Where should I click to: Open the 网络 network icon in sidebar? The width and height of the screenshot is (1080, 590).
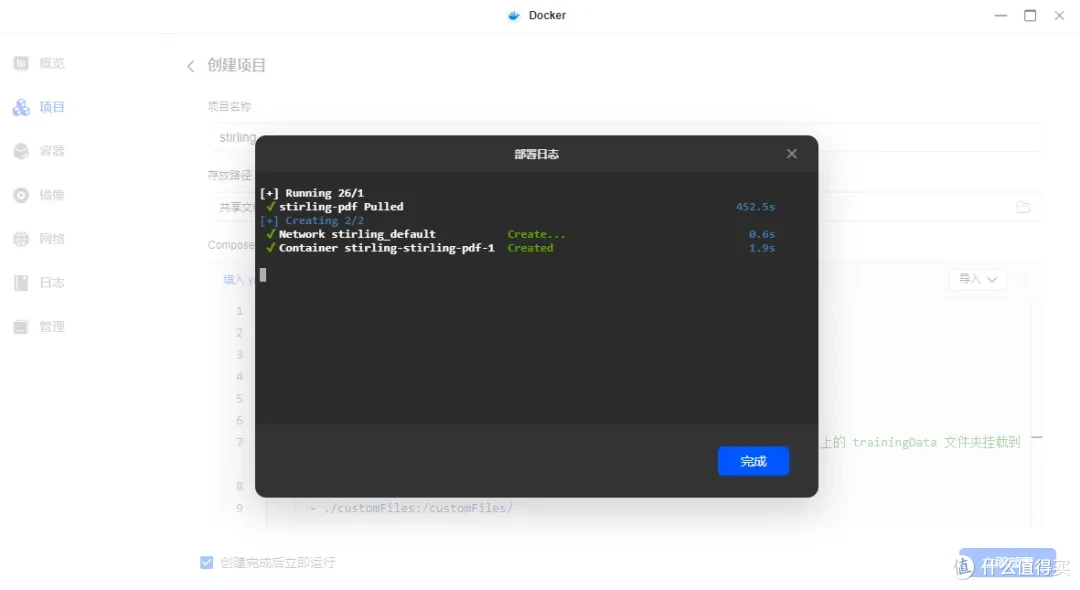pos(21,239)
